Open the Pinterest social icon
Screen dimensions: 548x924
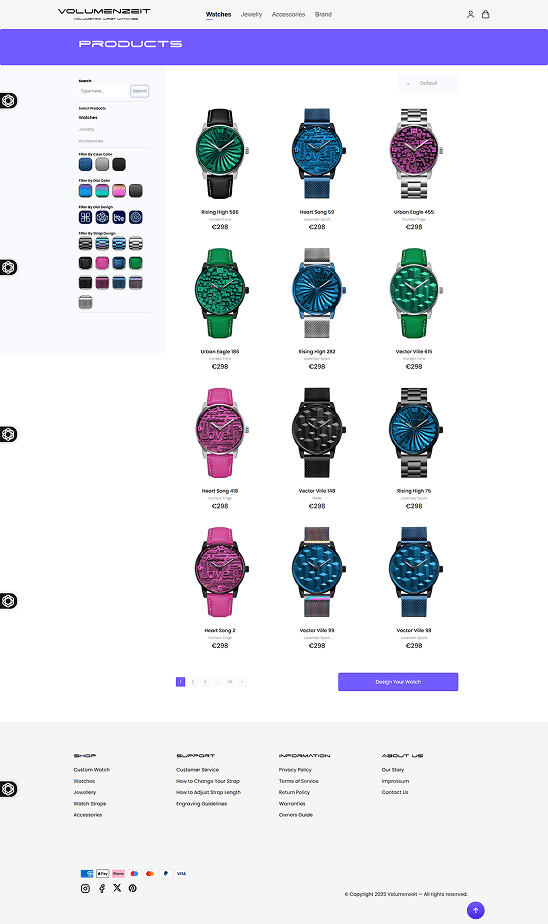click(x=133, y=888)
